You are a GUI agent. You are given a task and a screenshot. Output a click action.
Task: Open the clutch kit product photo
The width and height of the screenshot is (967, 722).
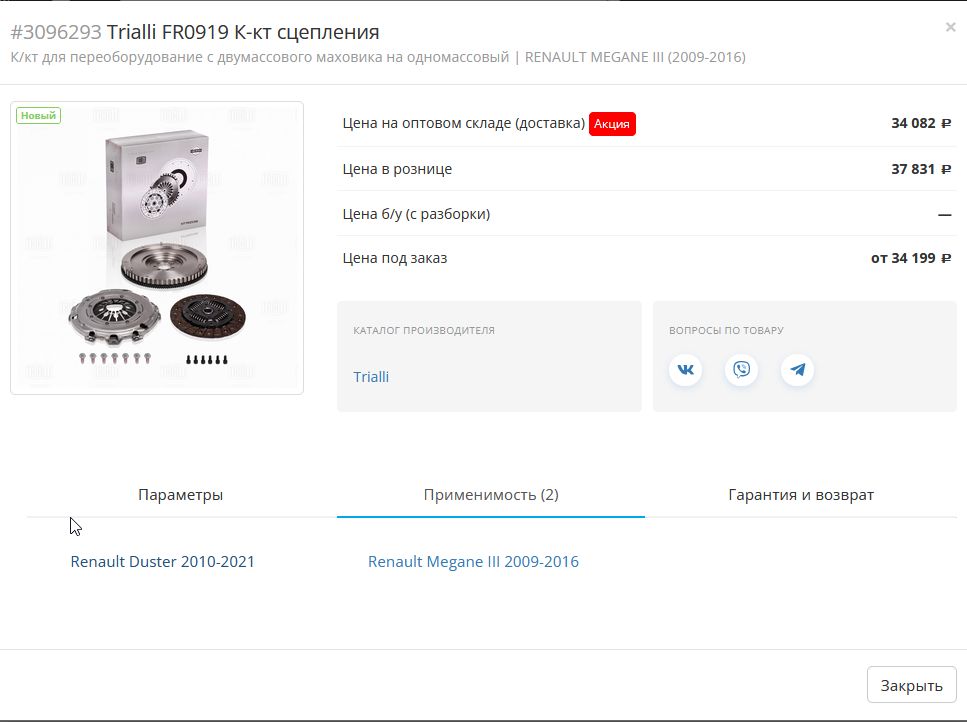tap(157, 248)
